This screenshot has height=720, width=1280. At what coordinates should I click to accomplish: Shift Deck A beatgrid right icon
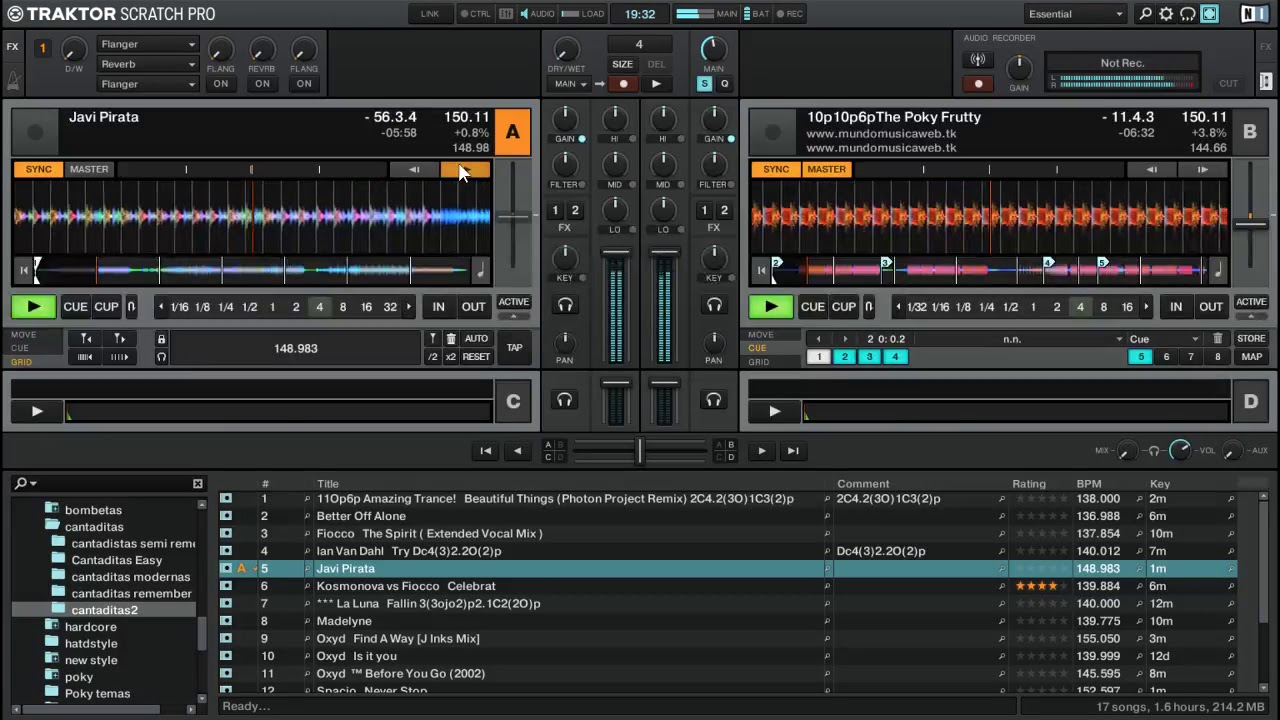119,357
